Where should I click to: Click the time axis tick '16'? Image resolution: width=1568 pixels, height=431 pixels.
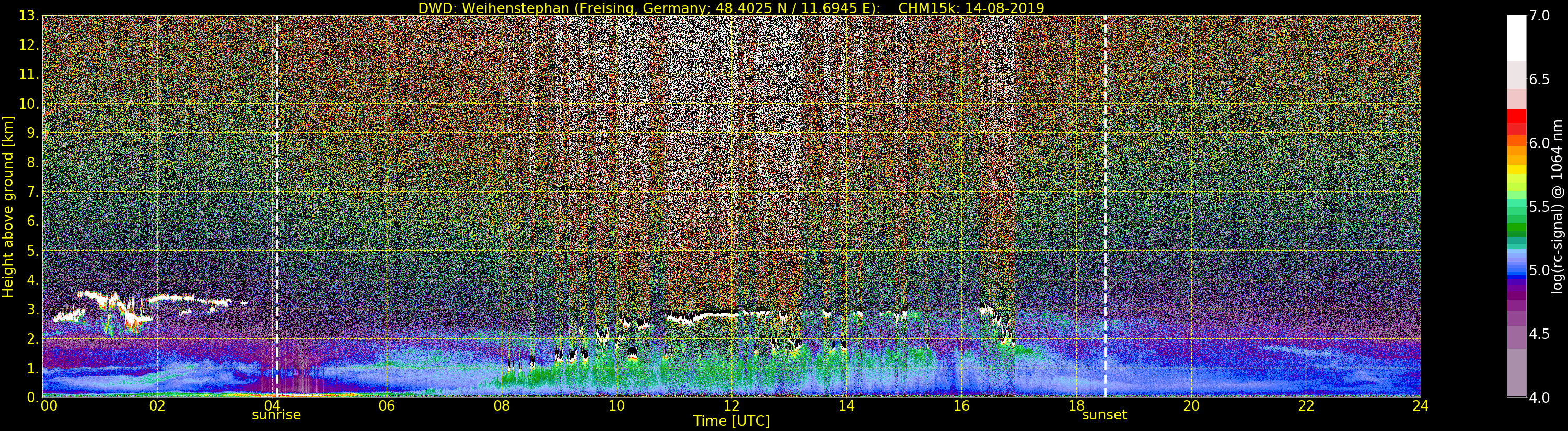coord(961,406)
